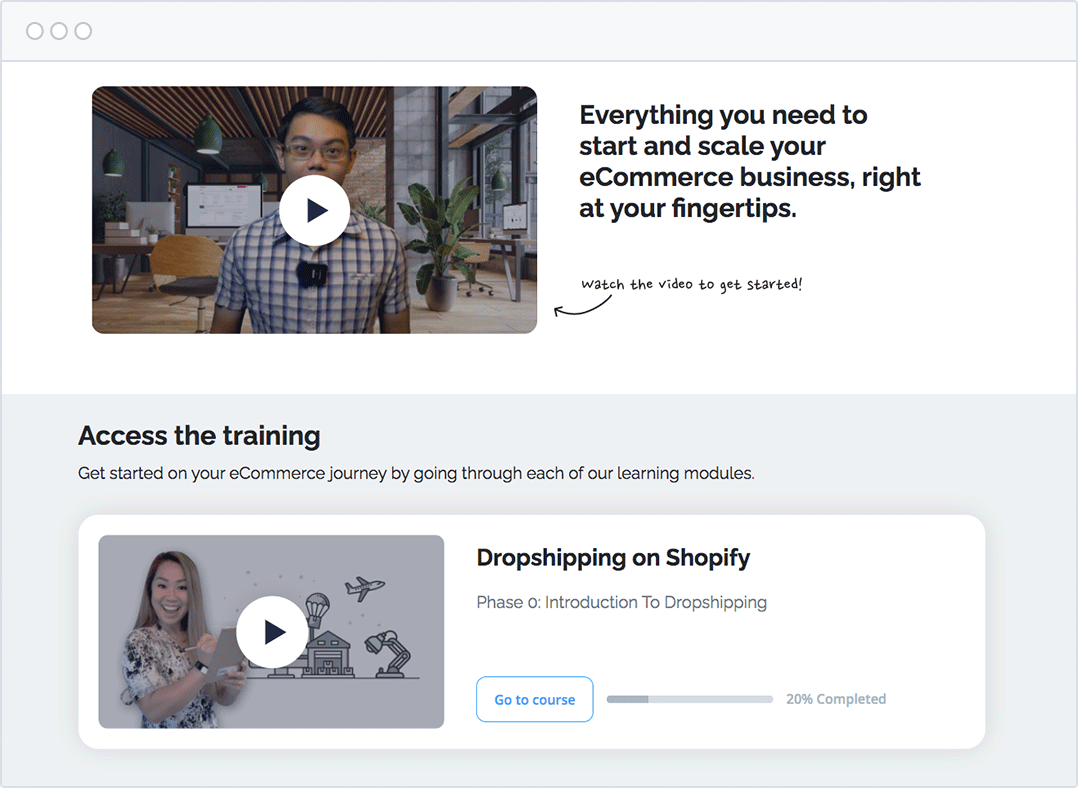Click the third window control circle

[x=83, y=31]
